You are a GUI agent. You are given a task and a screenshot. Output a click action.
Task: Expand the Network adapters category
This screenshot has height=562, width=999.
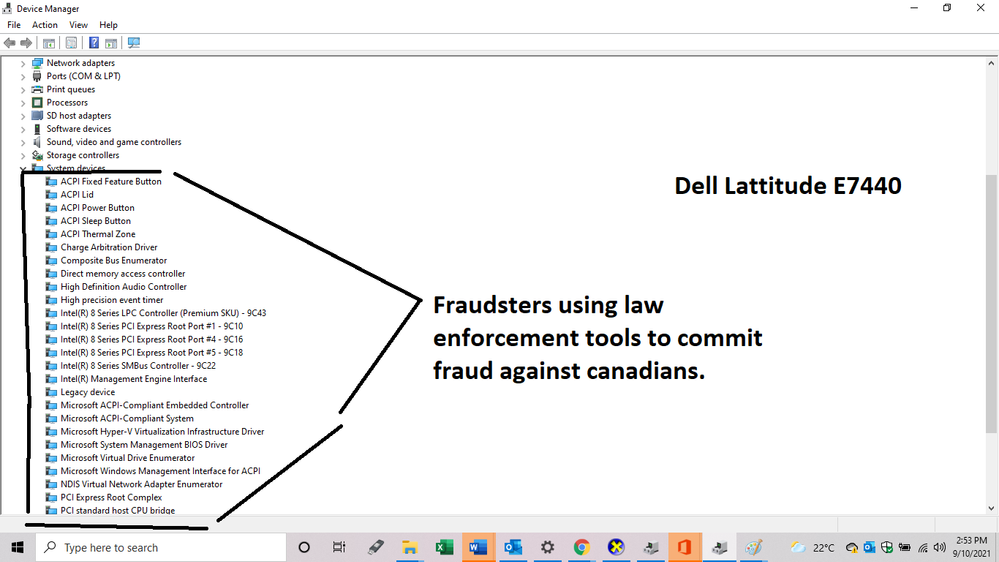(23, 63)
